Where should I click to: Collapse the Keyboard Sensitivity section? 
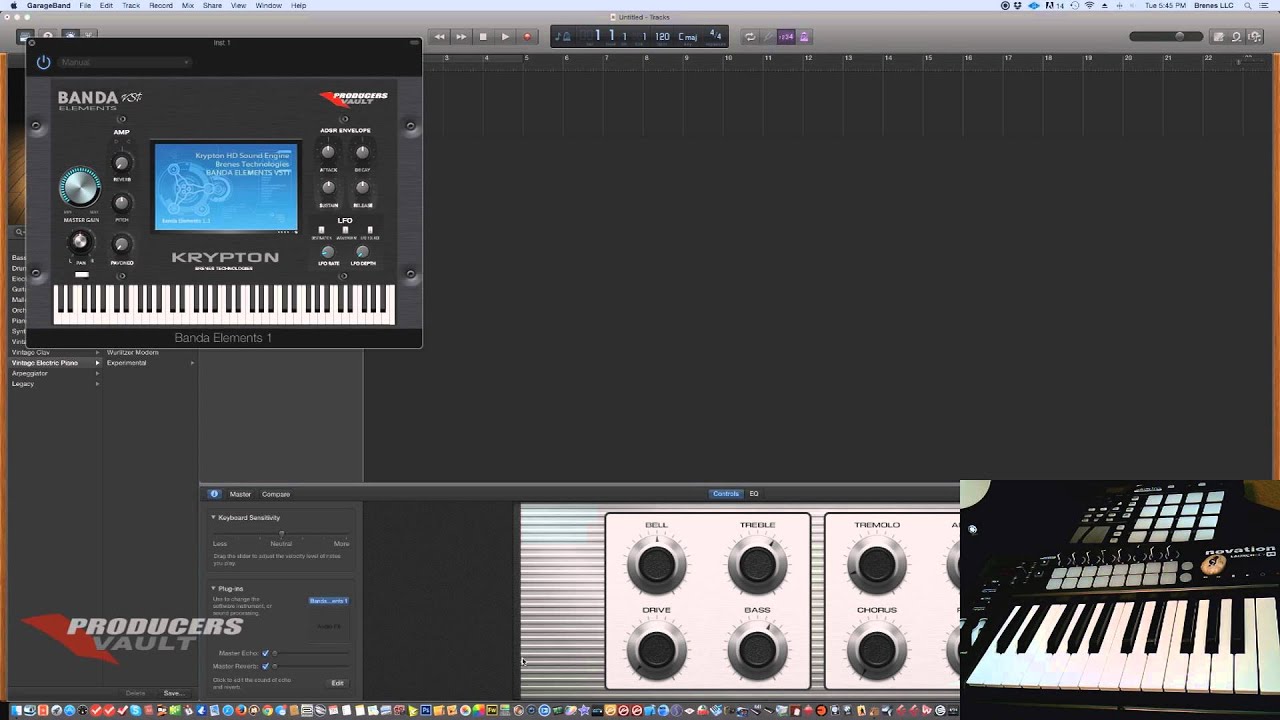(x=213, y=518)
